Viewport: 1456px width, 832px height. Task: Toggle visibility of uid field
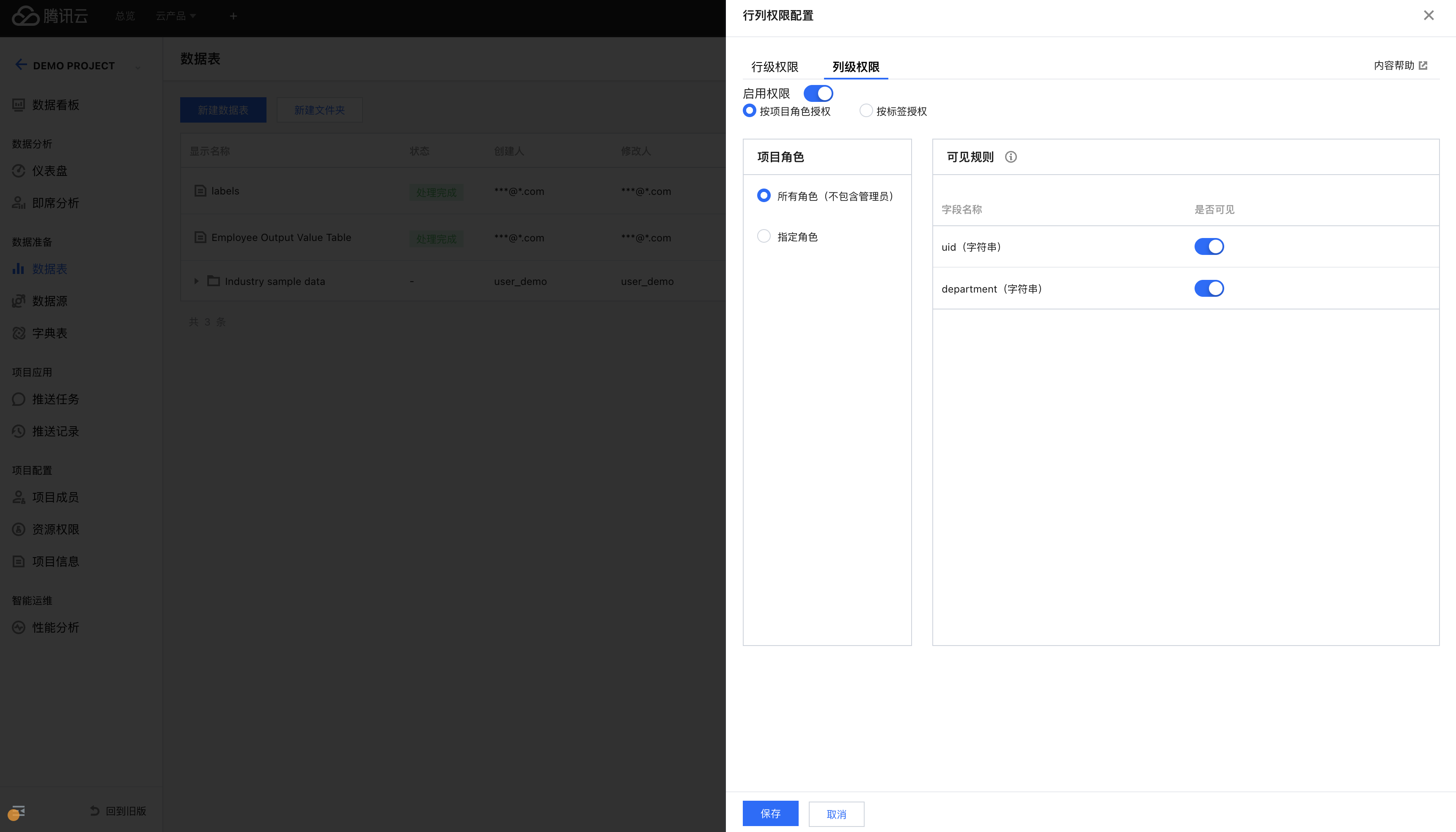[x=1209, y=247]
